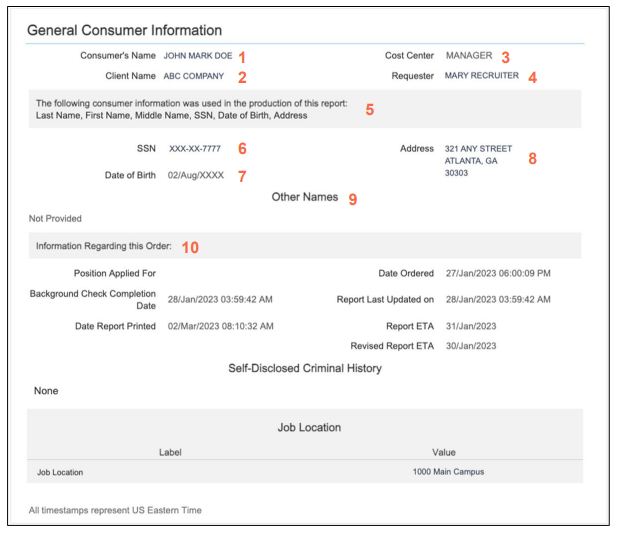Screen dimensions: 619x534
Task: Click the masked SSN value XXX-XX-7777
Action: click(195, 149)
